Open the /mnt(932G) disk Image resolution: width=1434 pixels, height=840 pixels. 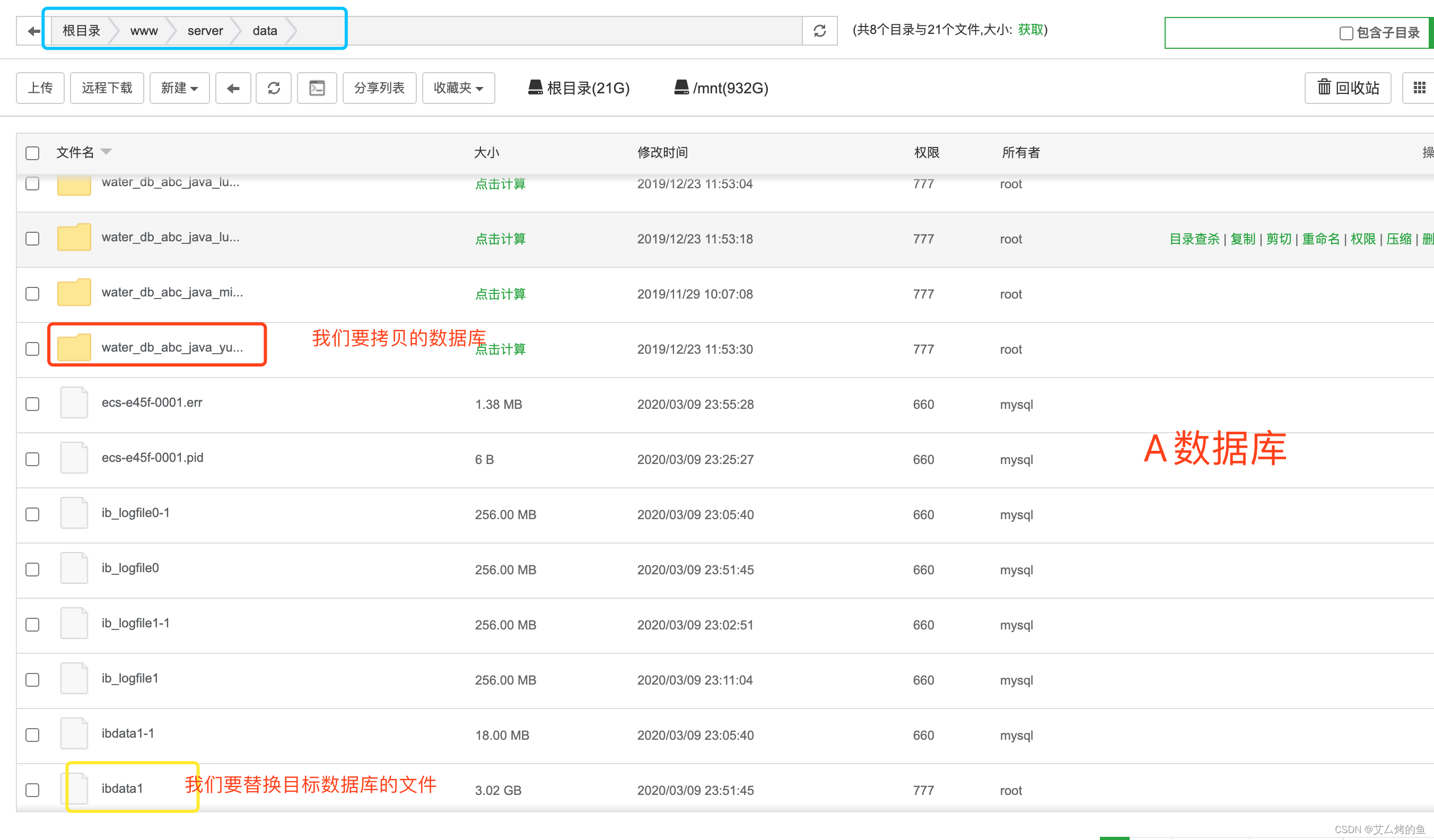pyautogui.click(x=721, y=87)
